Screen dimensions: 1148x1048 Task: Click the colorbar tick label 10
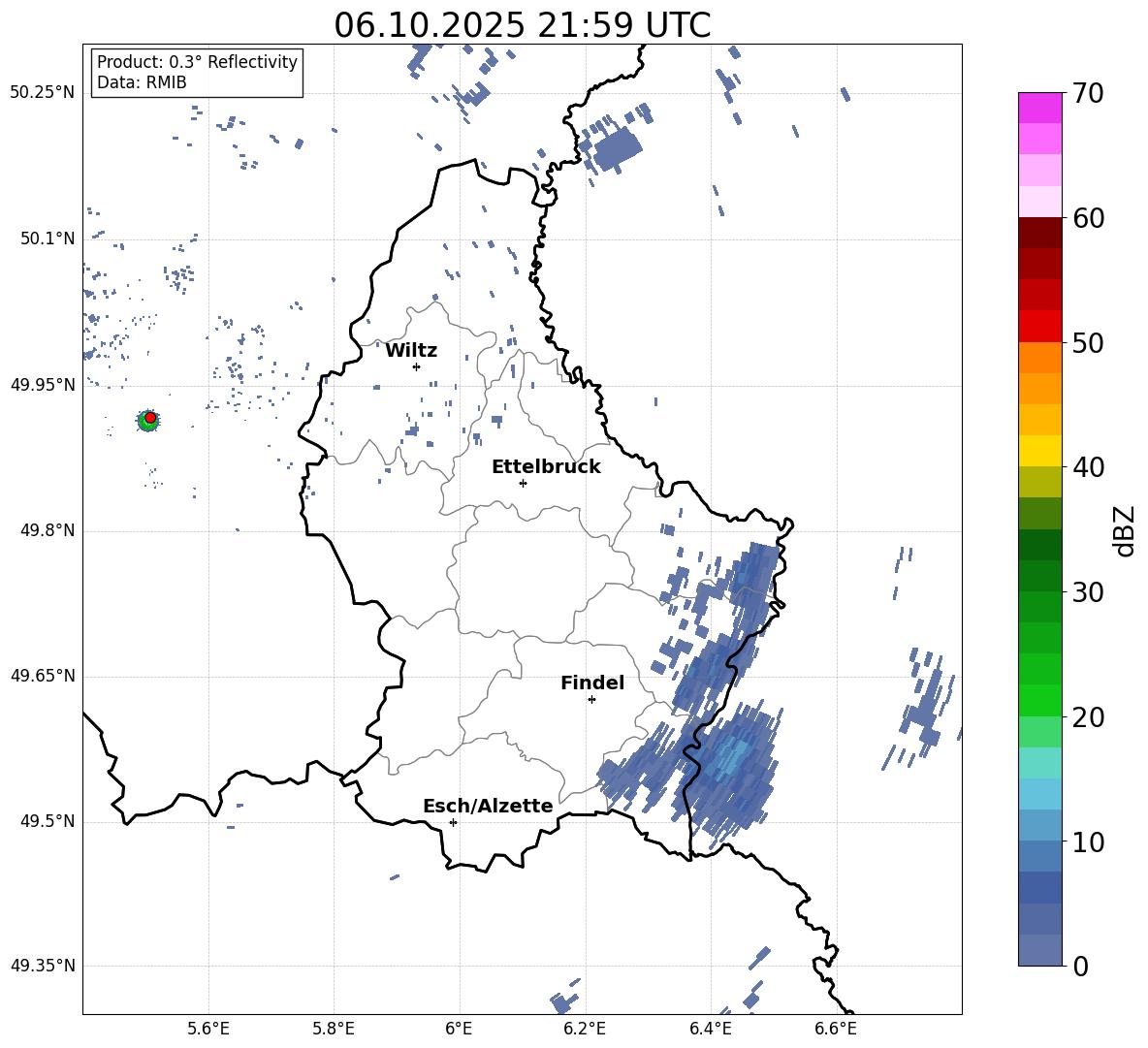[1088, 842]
